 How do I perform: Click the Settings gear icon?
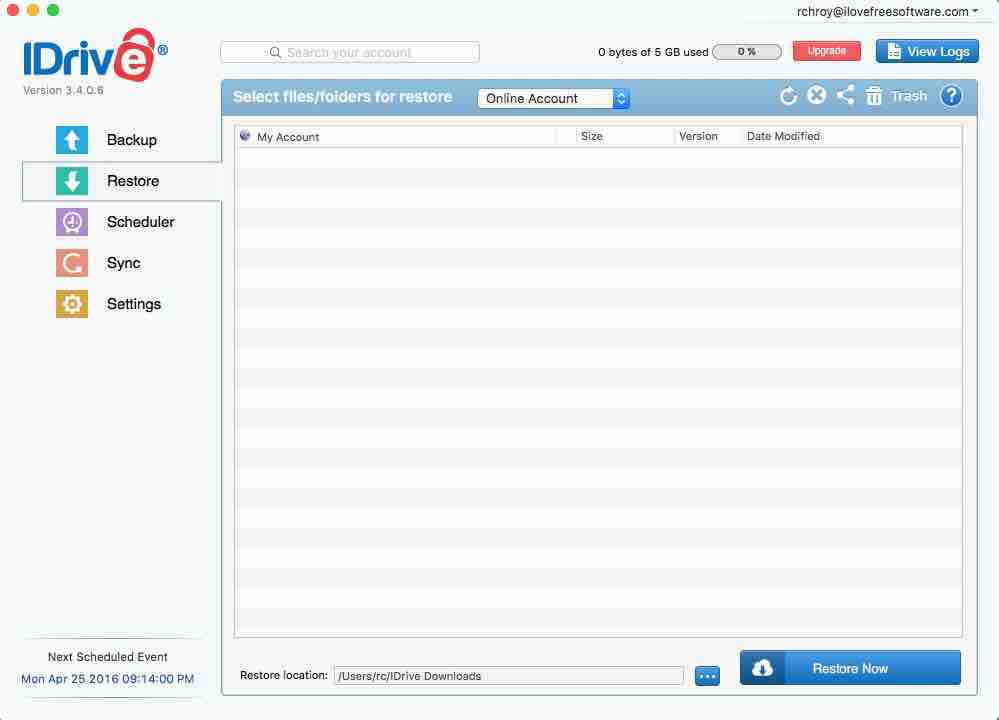[72, 304]
